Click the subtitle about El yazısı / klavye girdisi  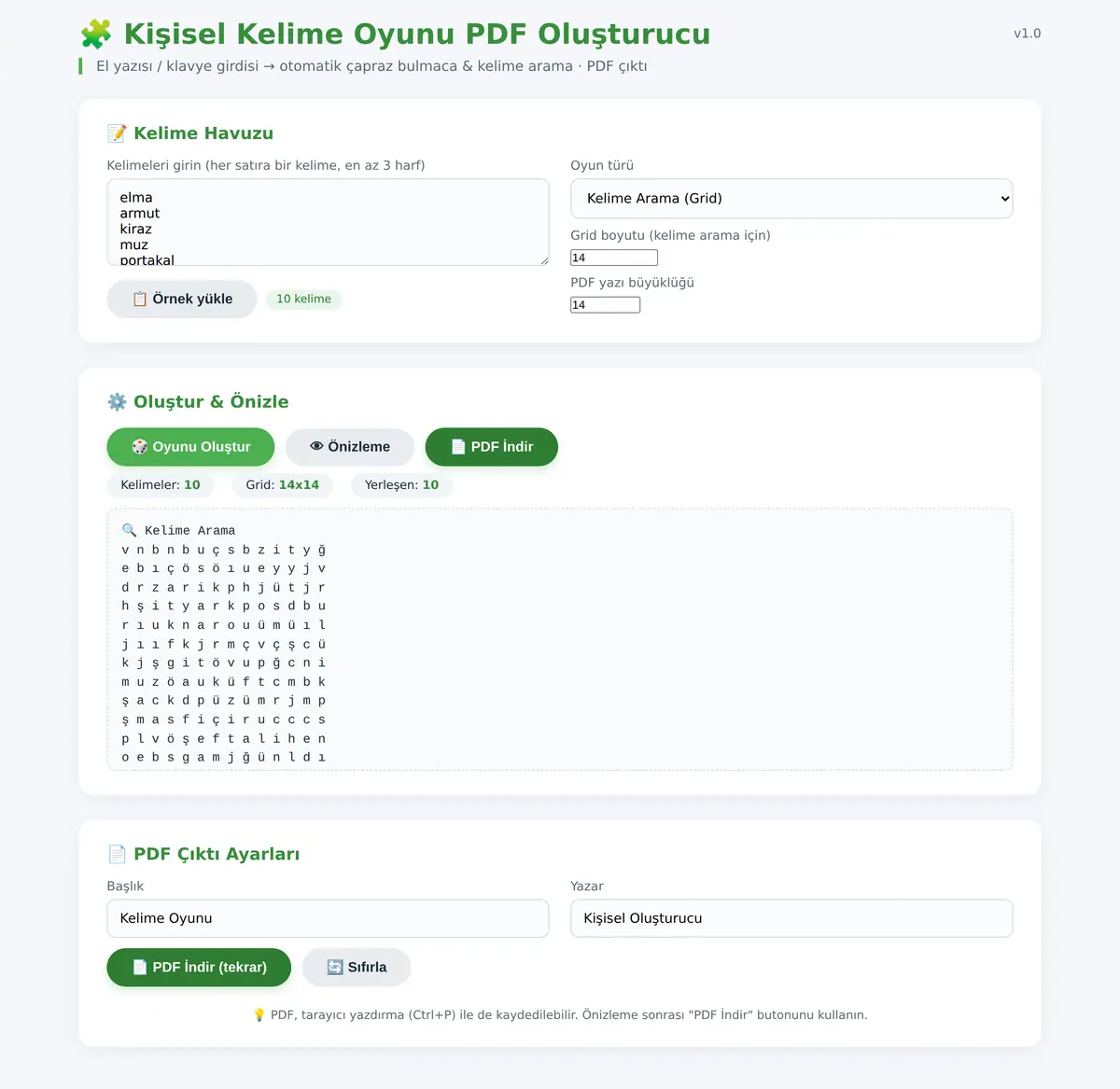coord(371,66)
